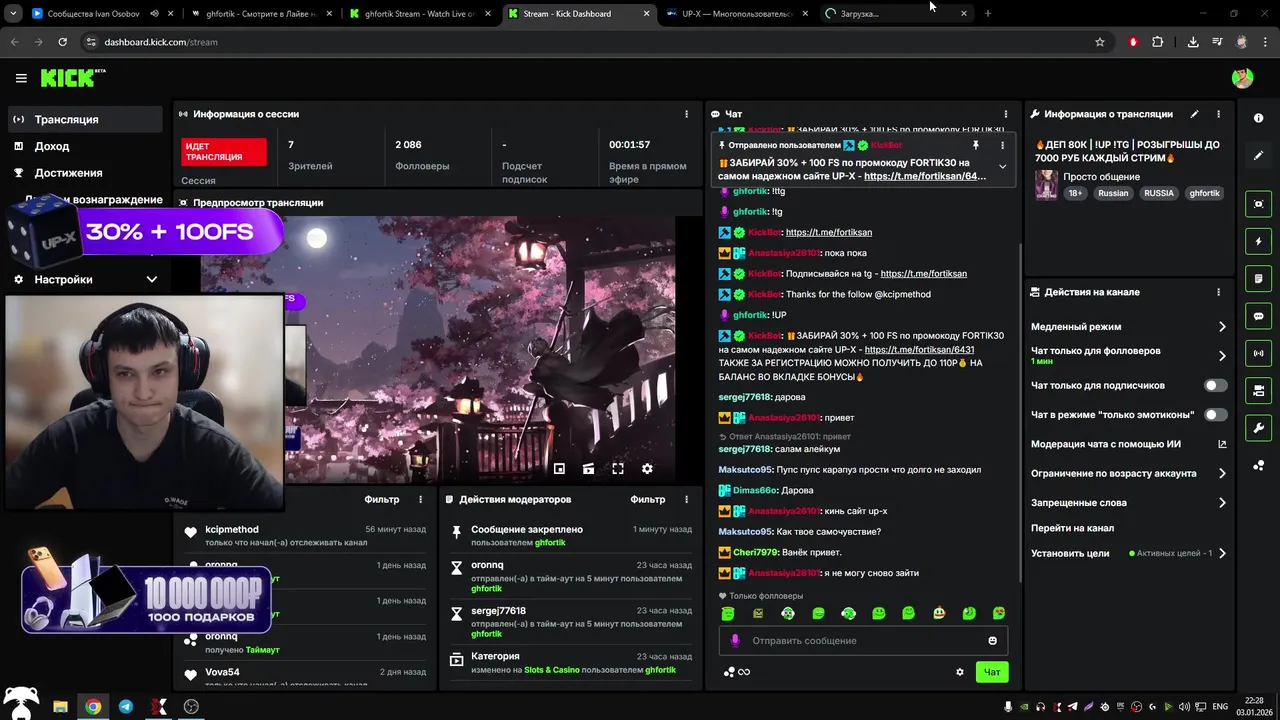The height and width of the screenshot is (720, 1280).
Task: Switch to the UP-X browser tab
Action: [x=737, y=14]
